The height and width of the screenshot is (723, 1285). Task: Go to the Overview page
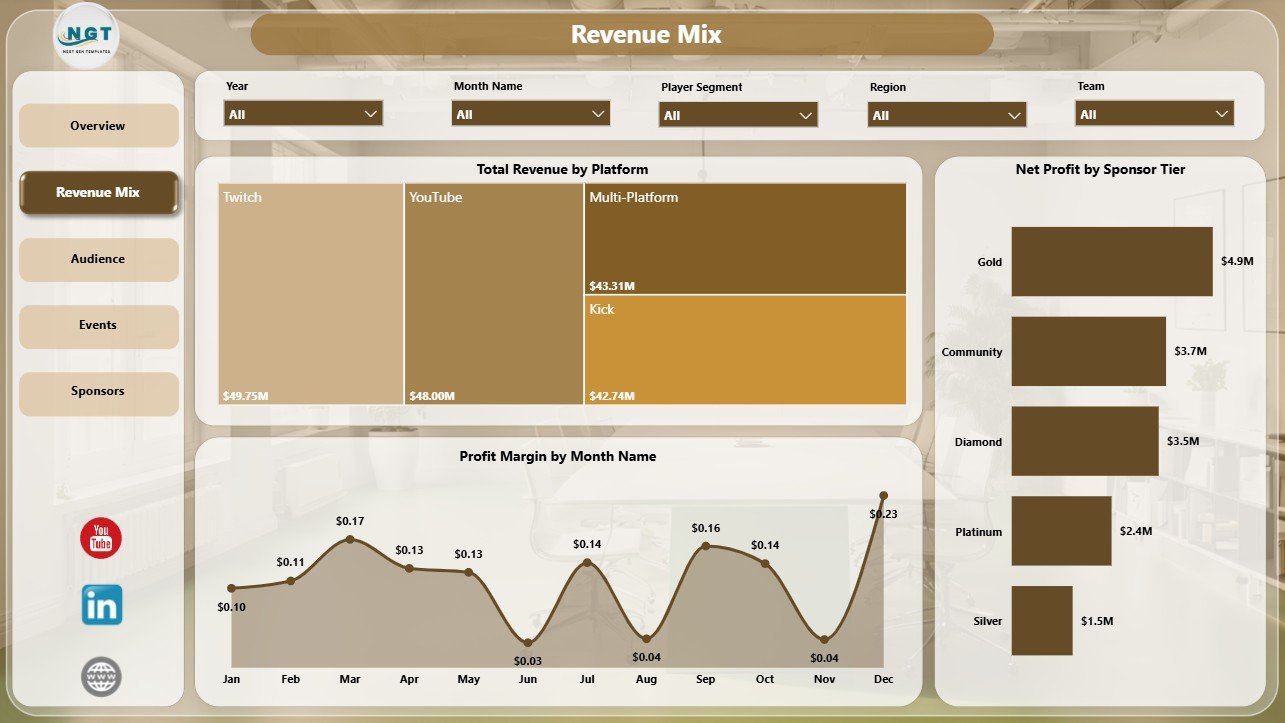99,126
